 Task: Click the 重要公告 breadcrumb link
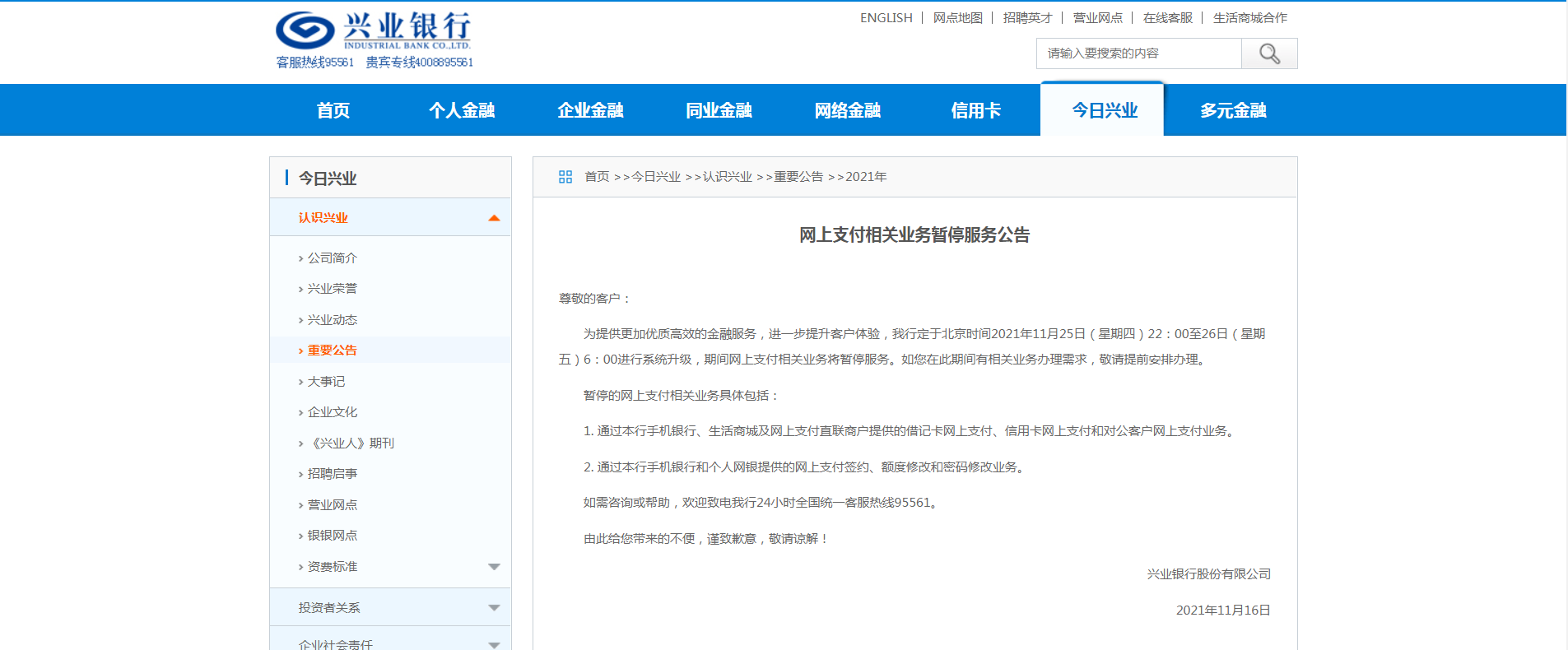point(798,177)
